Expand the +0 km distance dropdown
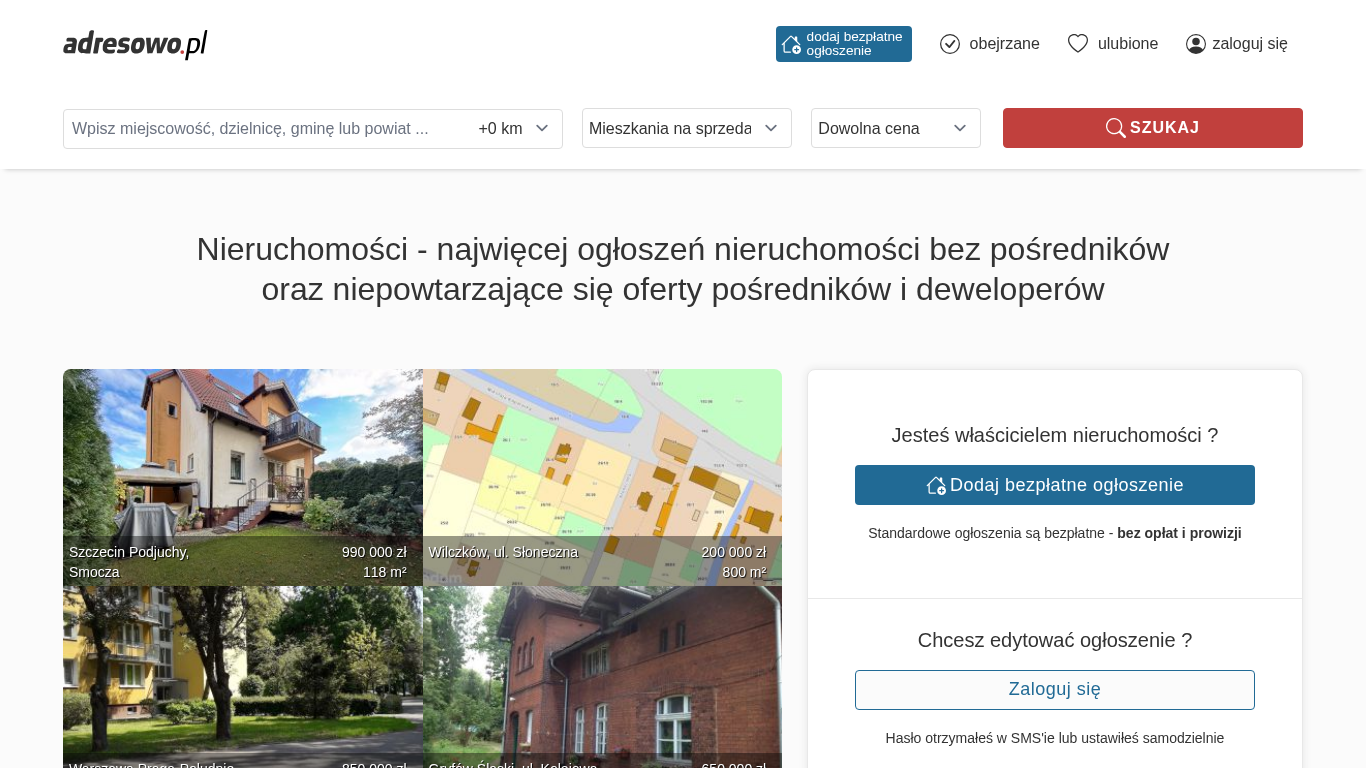The height and width of the screenshot is (768, 1366). 514,128
